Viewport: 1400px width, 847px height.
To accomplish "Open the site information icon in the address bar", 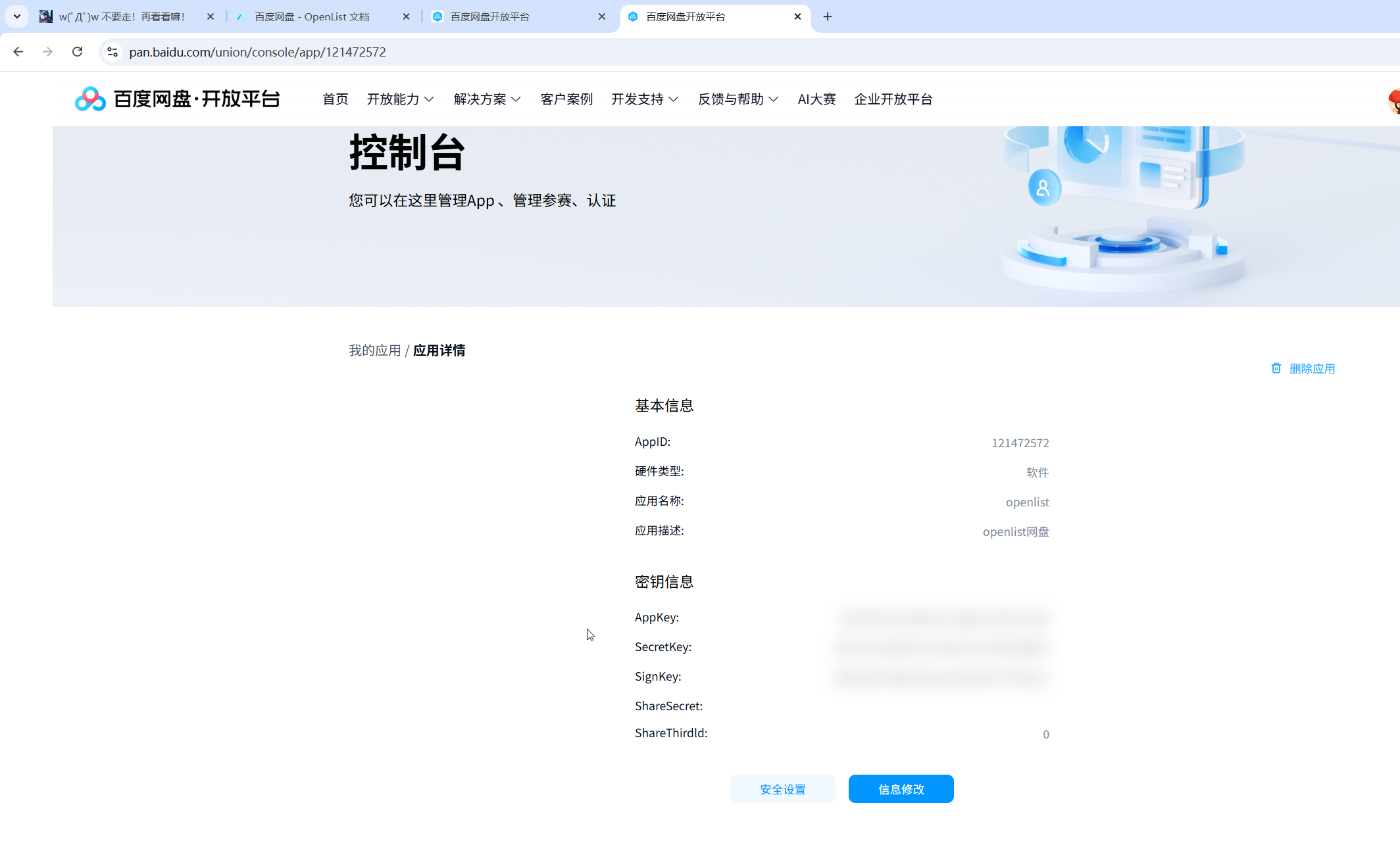I will pyautogui.click(x=113, y=52).
